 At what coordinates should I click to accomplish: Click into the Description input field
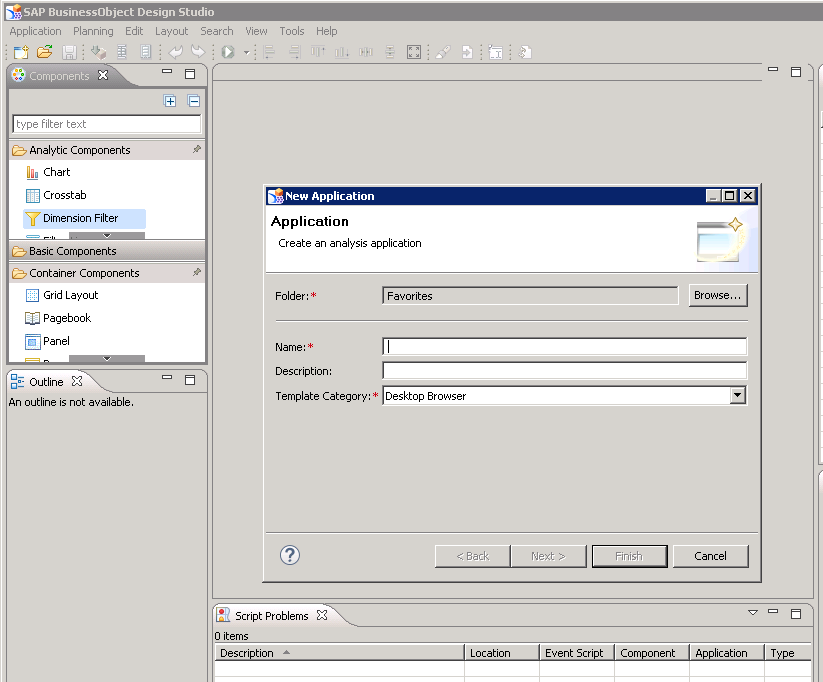(x=564, y=371)
